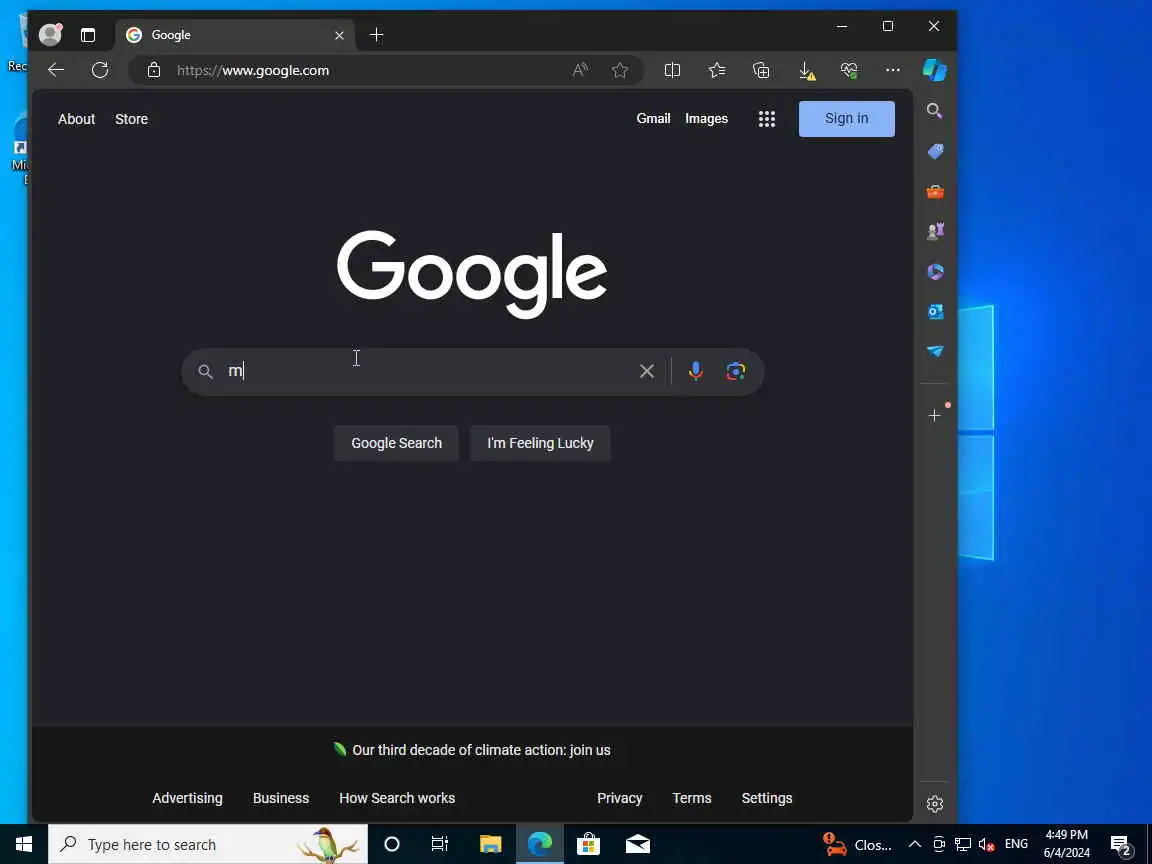The image size is (1152, 864).
Task: Open sidebar settings gear
Action: point(935,804)
